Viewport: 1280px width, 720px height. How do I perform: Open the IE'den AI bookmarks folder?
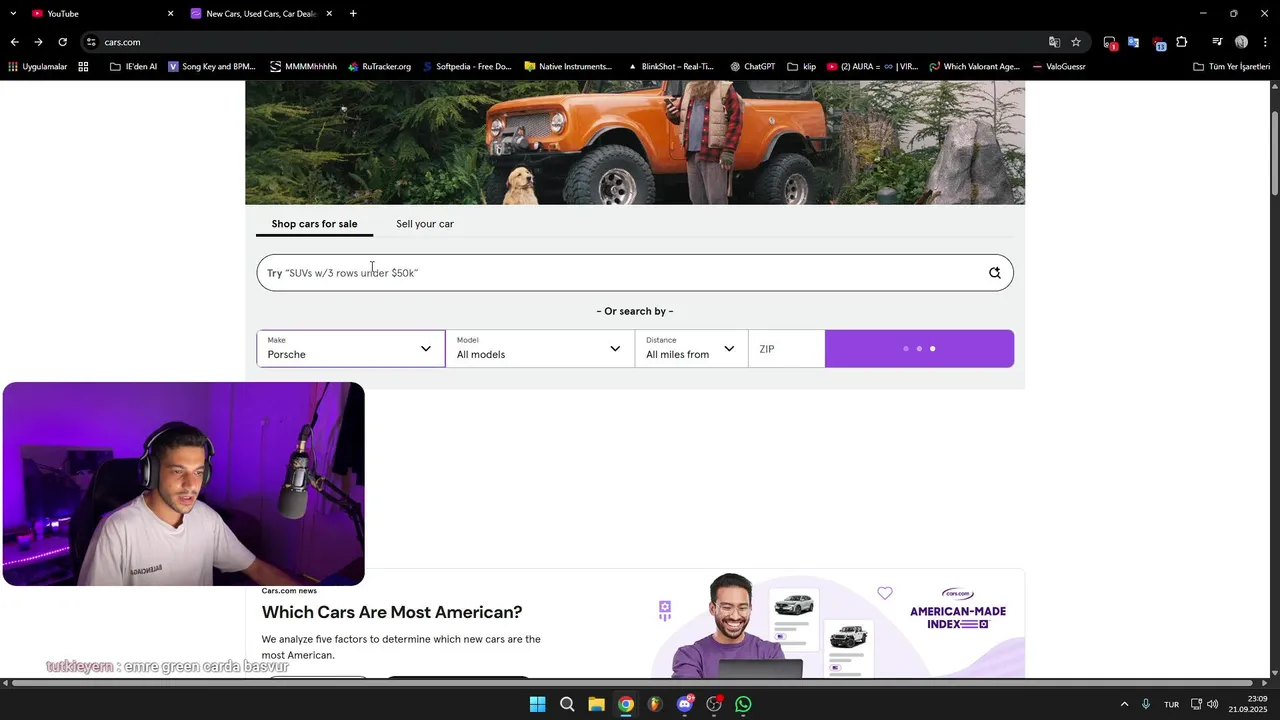coord(133,67)
